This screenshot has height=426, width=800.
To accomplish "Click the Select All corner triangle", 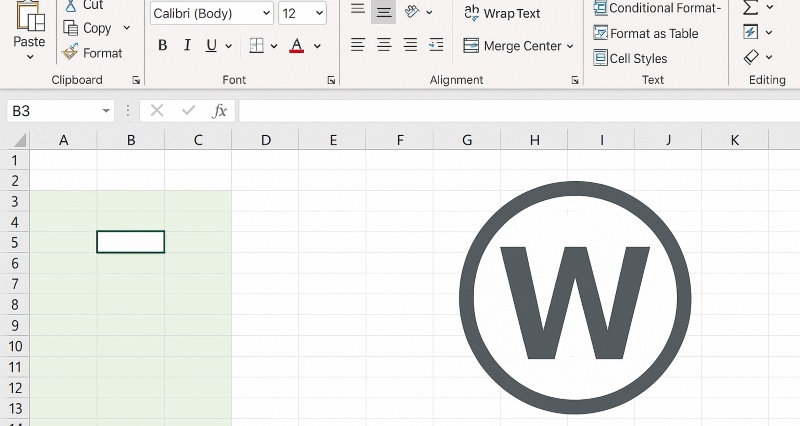I will click(19, 140).
